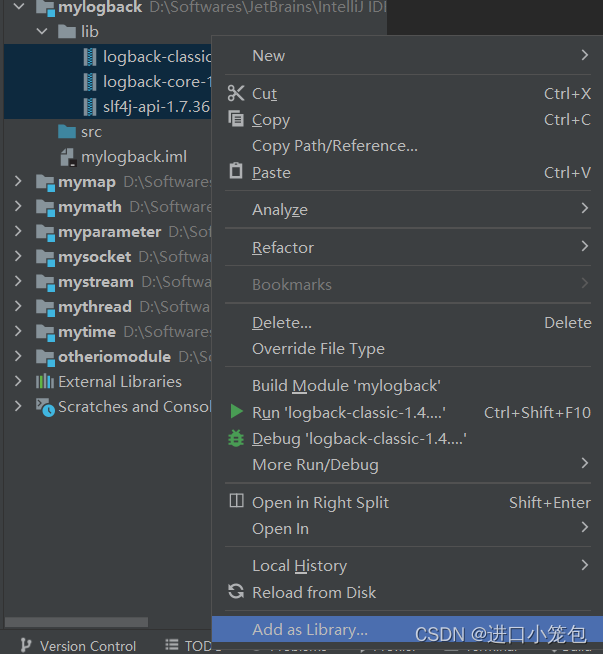
Task: Click the project tree horizontal scrollbar
Action: click(76, 622)
